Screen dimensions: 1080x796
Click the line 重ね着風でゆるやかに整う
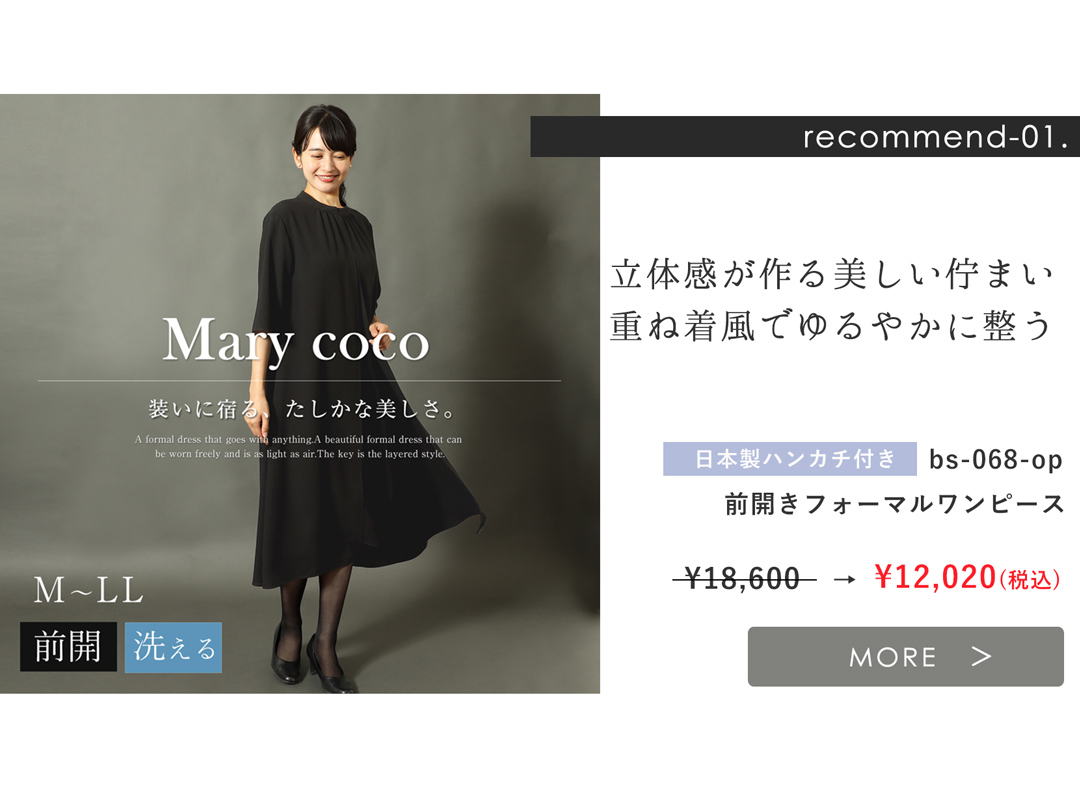coord(831,326)
